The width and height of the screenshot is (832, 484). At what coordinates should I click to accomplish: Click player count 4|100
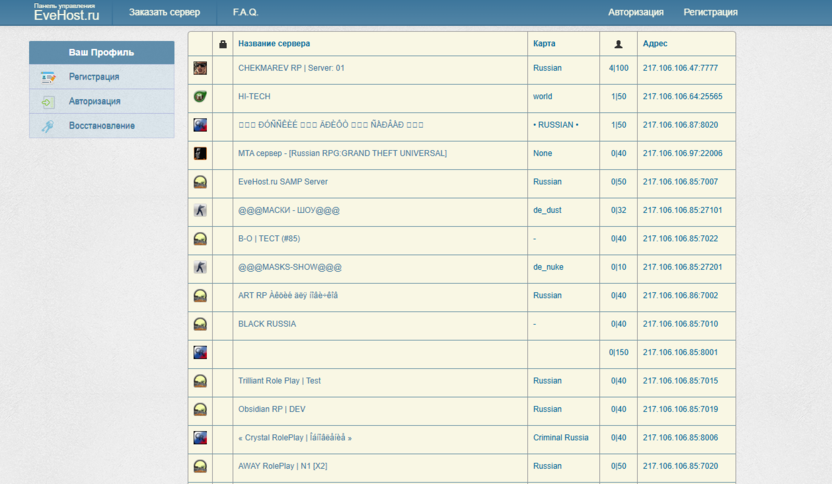point(619,68)
